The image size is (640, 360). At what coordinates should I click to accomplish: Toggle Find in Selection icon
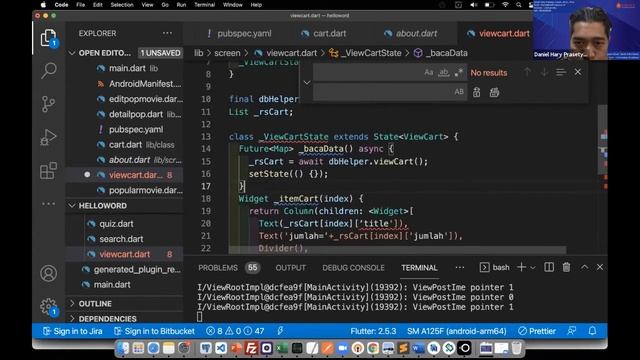pos(561,72)
